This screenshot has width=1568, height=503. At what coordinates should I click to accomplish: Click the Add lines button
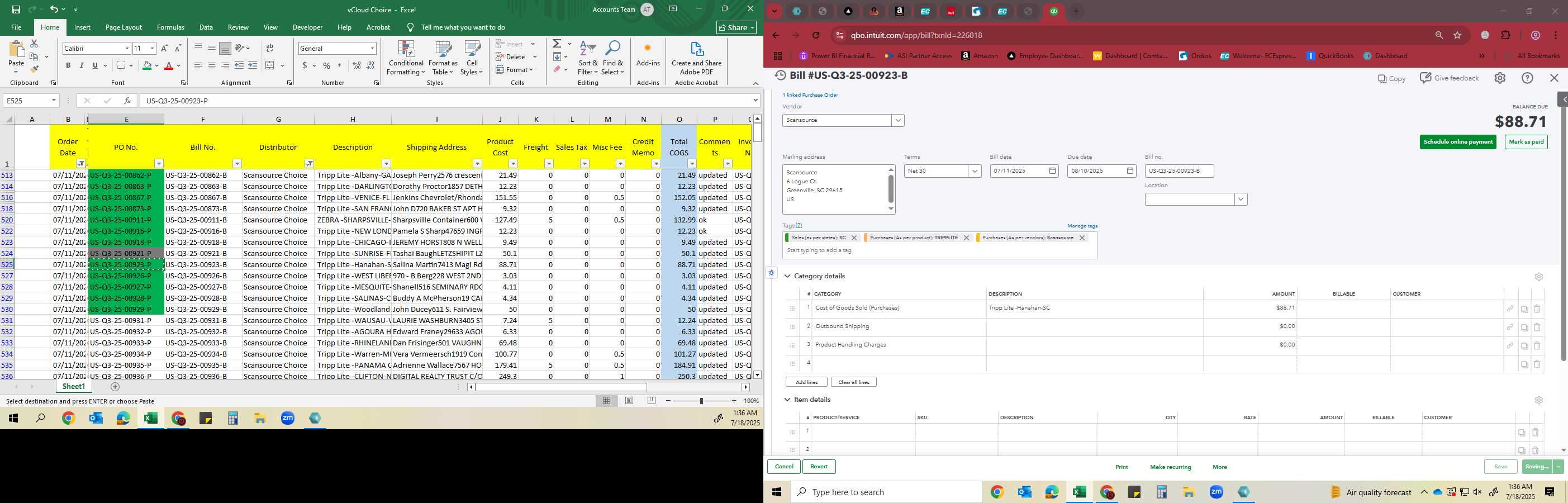(806, 382)
